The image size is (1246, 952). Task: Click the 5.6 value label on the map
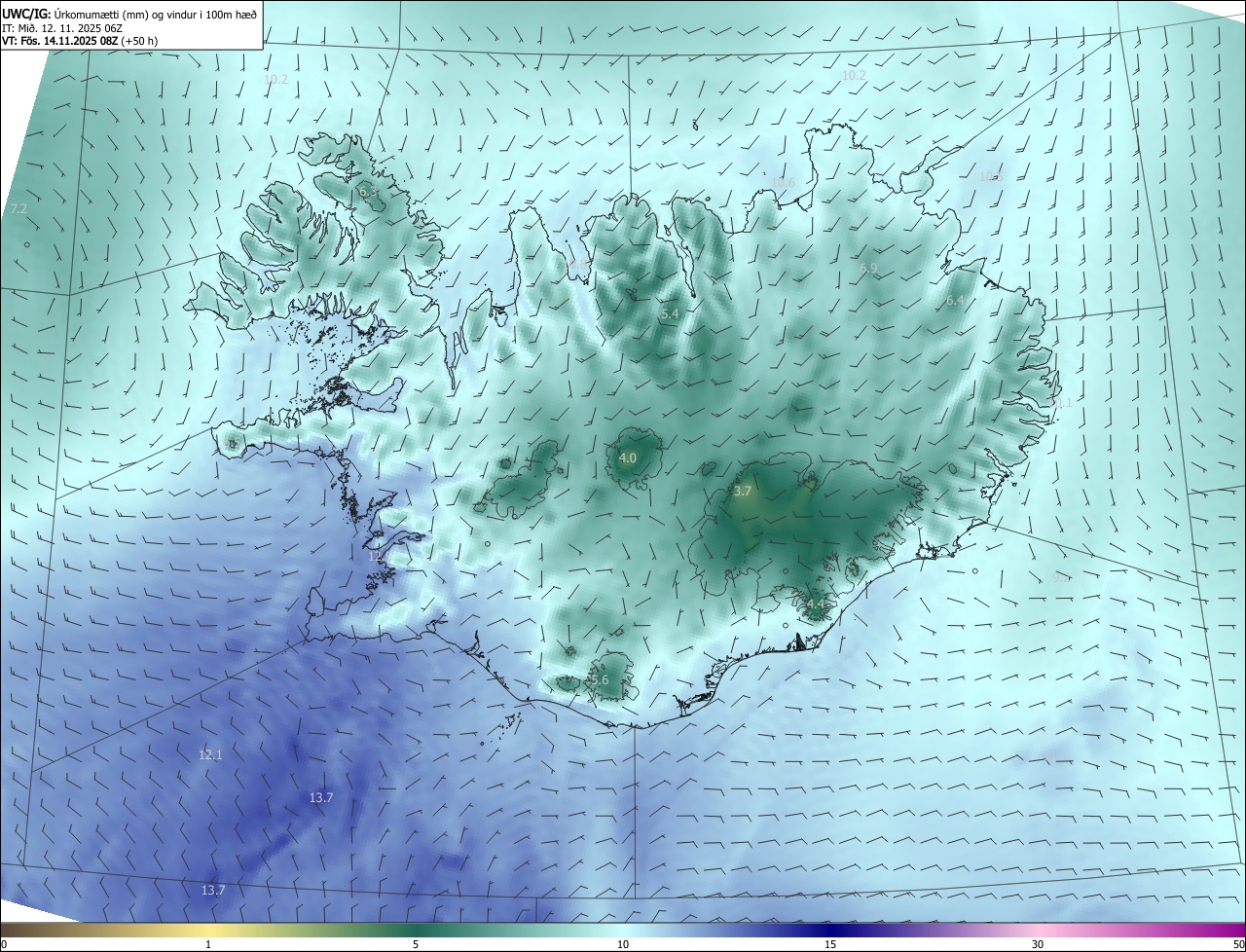coord(600,680)
